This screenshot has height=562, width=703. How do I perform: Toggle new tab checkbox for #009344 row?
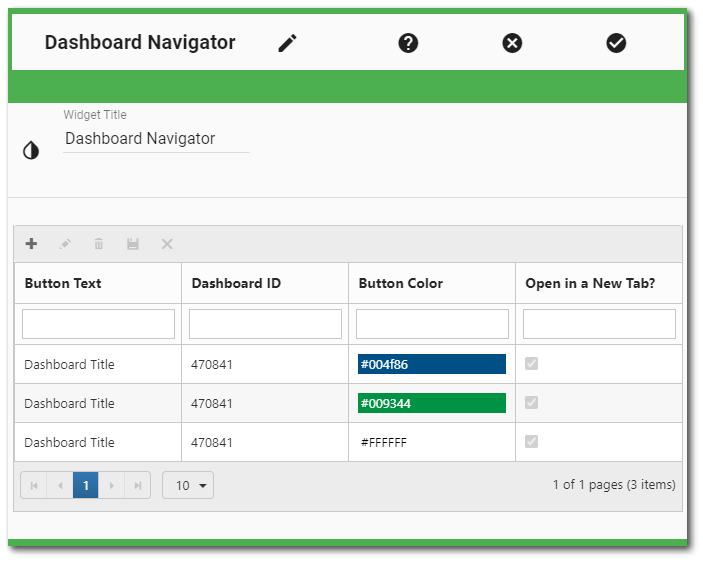pos(531,402)
